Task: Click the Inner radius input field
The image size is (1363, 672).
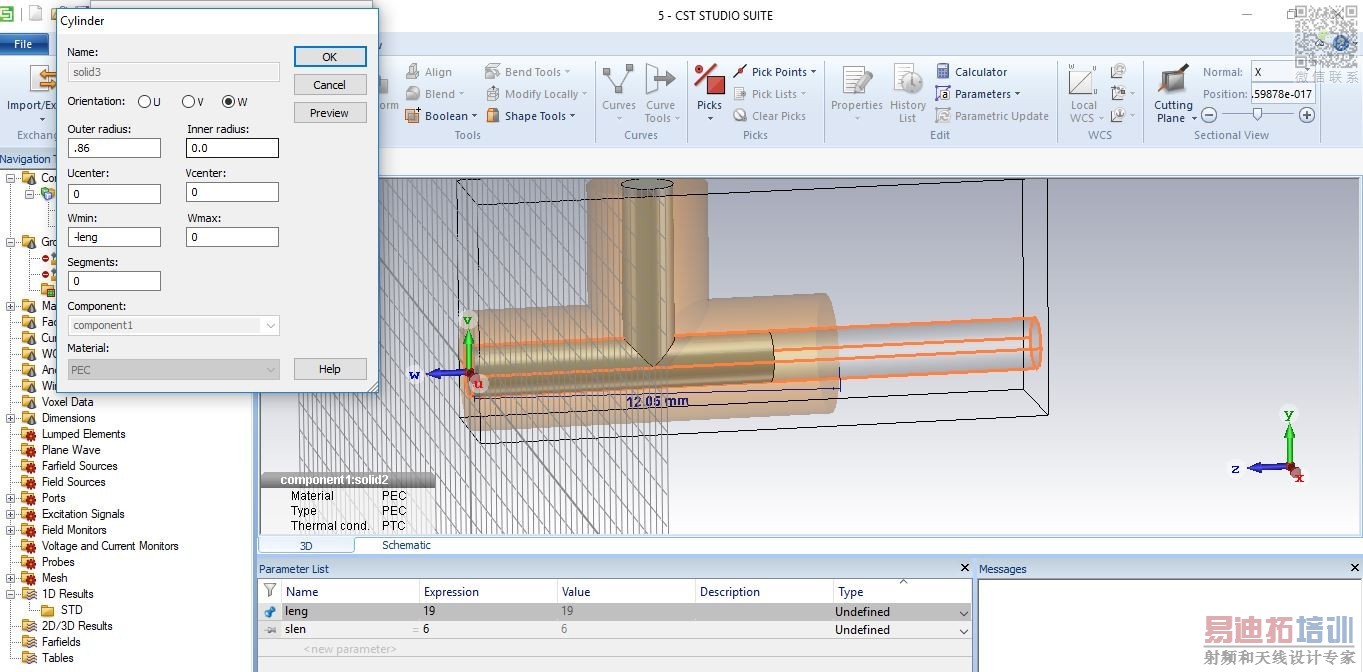Action: [x=232, y=148]
